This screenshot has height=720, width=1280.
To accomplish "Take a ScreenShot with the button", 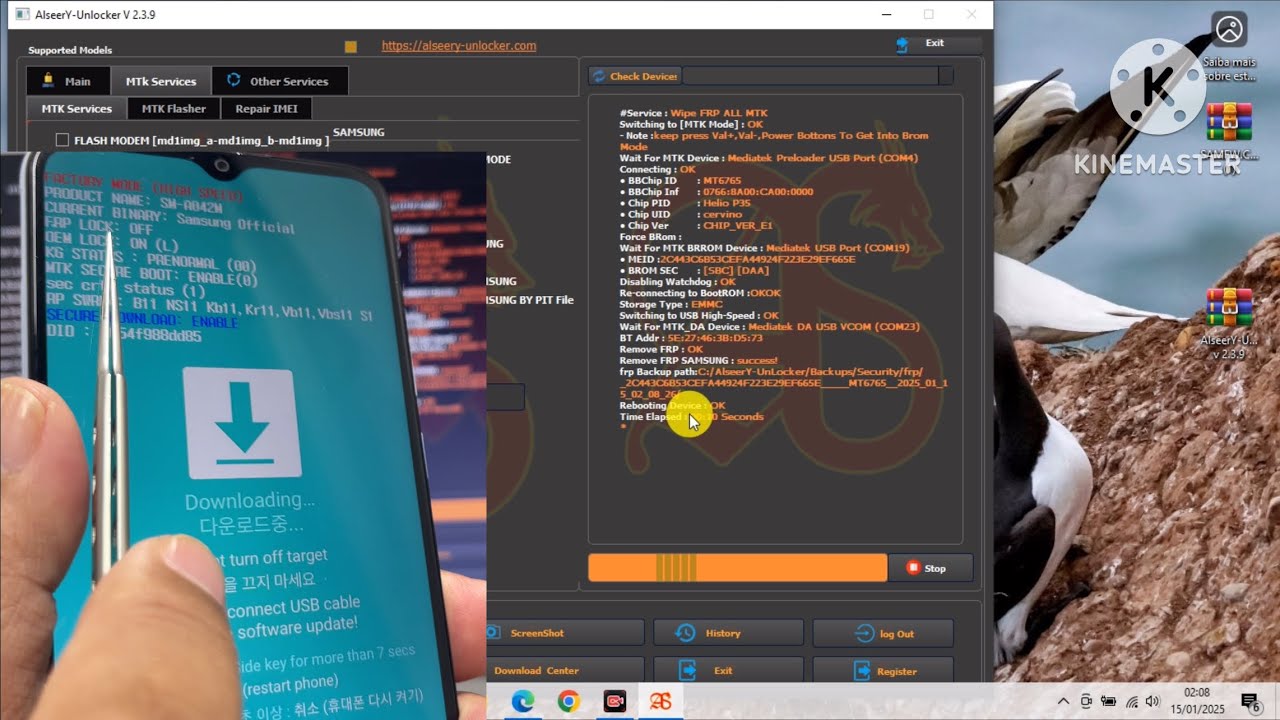I will click(x=565, y=633).
